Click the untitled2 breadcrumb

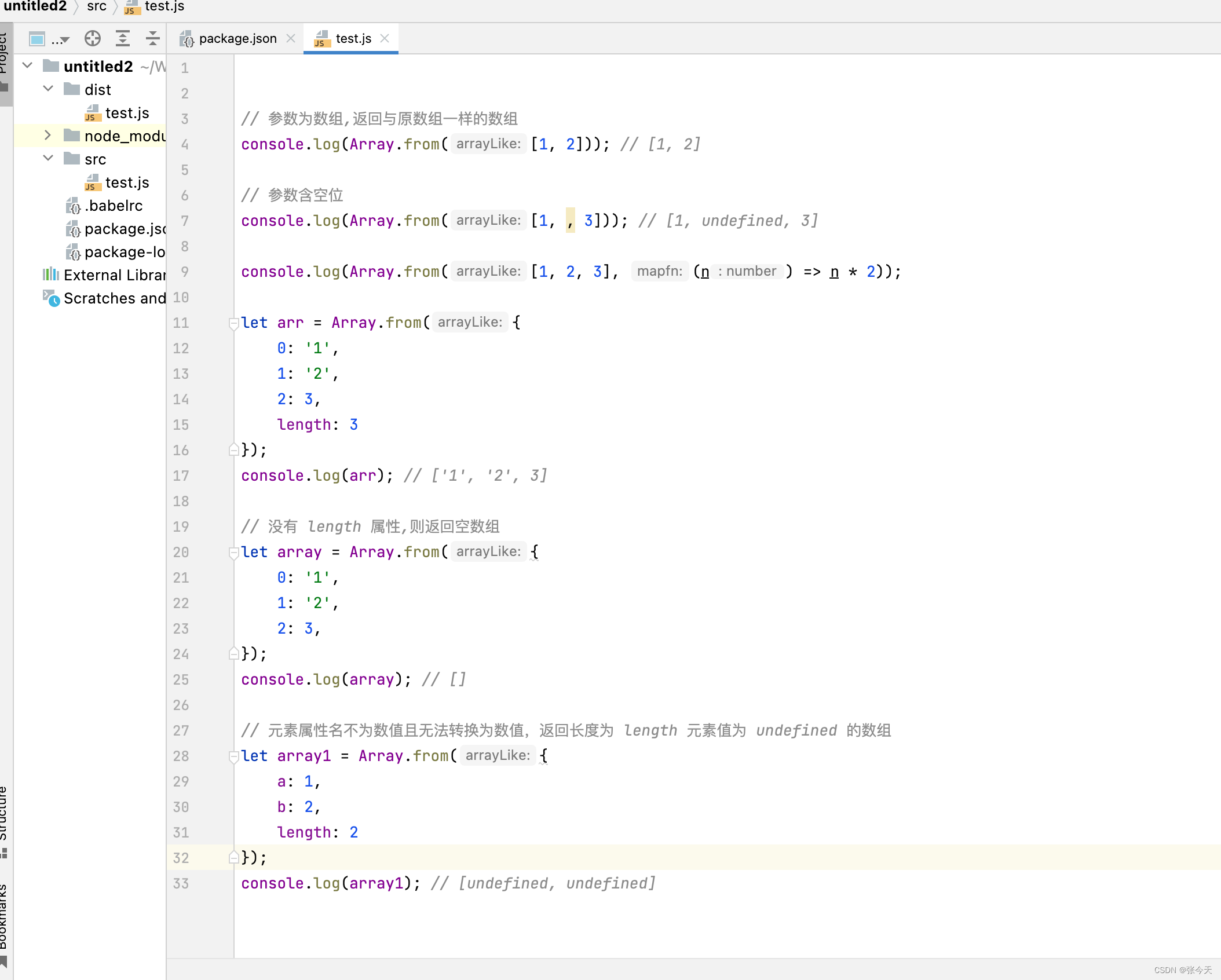pos(35,6)
